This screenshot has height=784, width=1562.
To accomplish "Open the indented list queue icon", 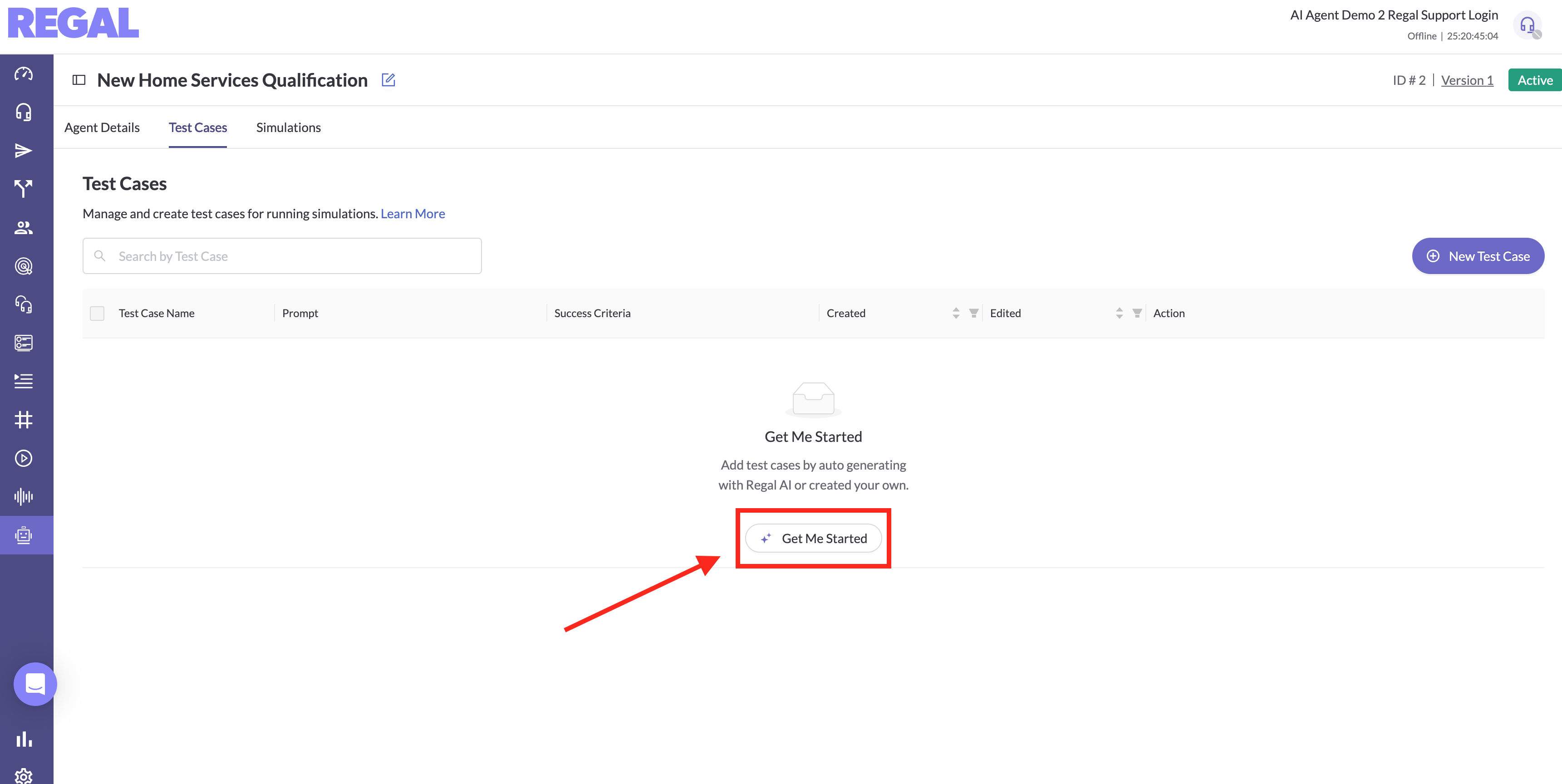I will coord(24,382).
